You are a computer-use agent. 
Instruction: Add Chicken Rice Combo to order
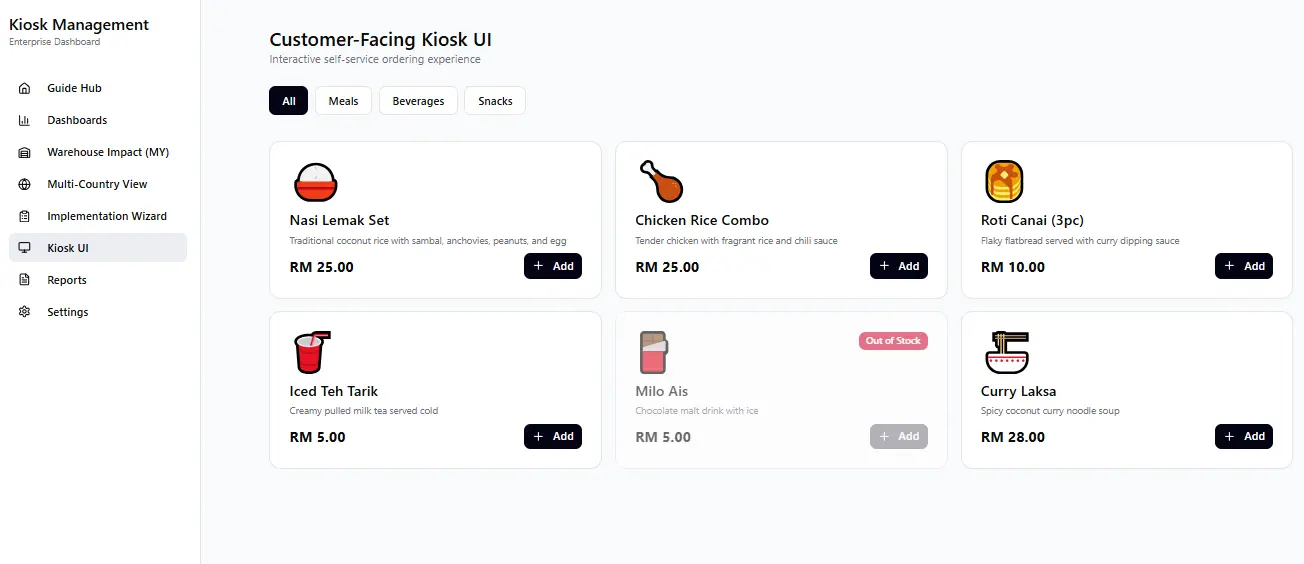899,266
